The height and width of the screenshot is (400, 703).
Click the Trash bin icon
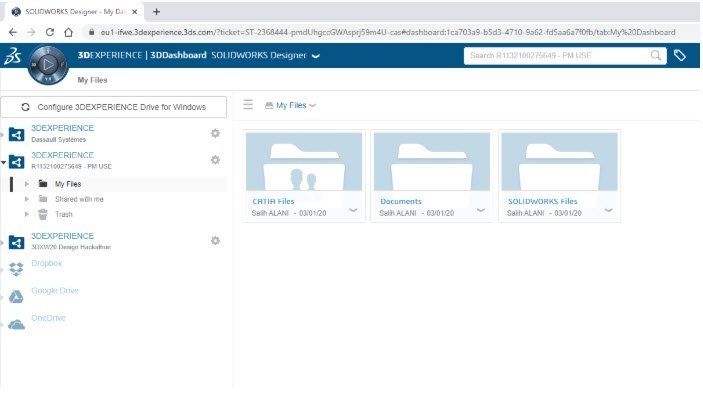[x=43, y=214]
